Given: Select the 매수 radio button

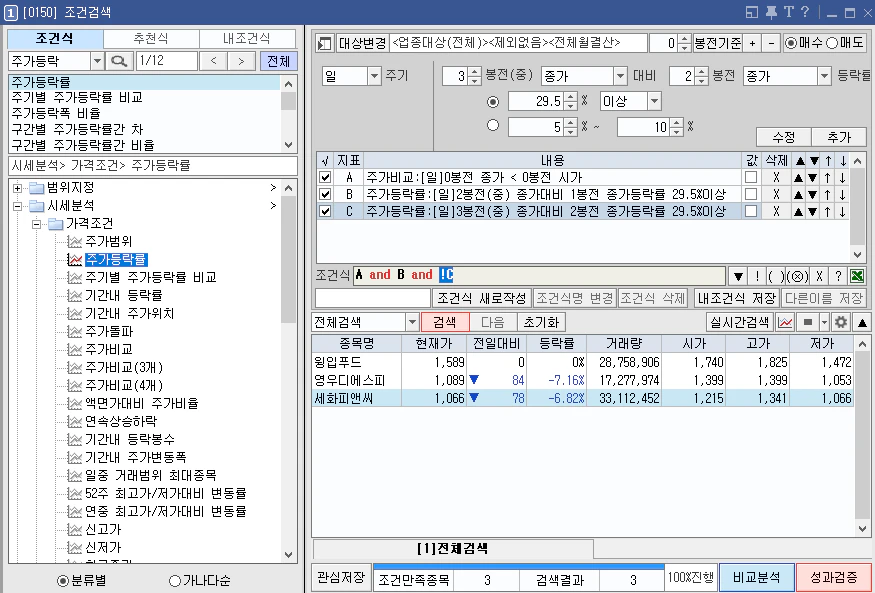Looking at the screenshot, I should (x=791, y=42).
